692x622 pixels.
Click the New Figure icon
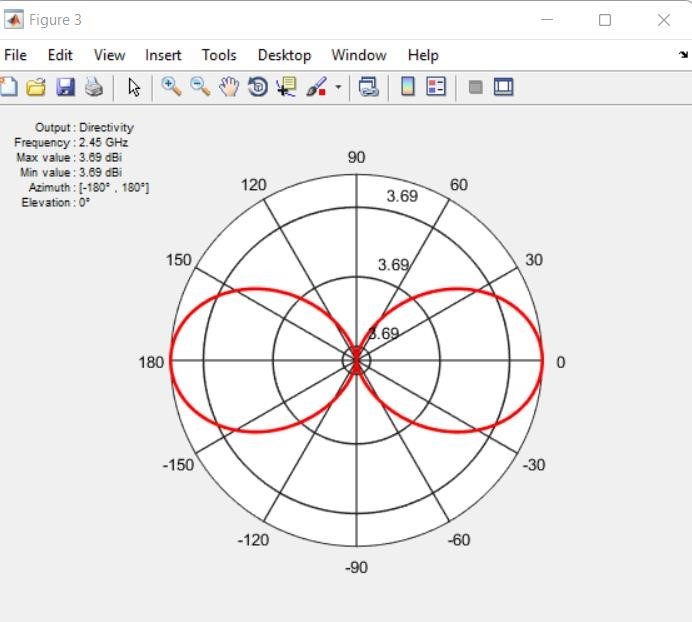pyautogui.click(x=8, y=87)
